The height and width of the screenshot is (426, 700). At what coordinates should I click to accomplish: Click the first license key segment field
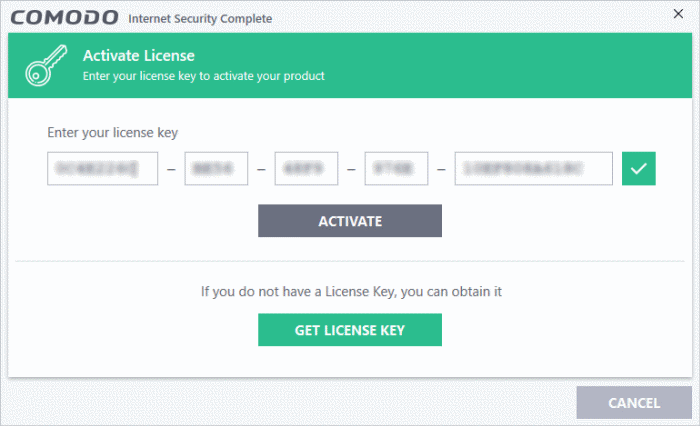103,169
